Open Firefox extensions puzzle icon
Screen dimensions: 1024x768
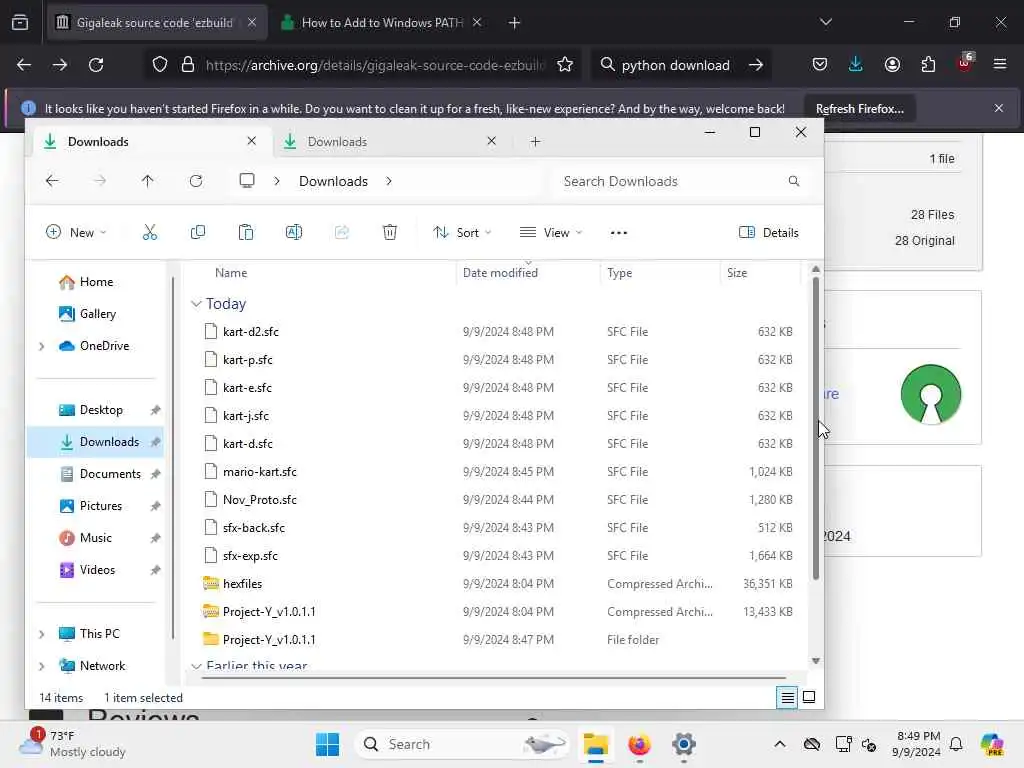pos(928,65)
